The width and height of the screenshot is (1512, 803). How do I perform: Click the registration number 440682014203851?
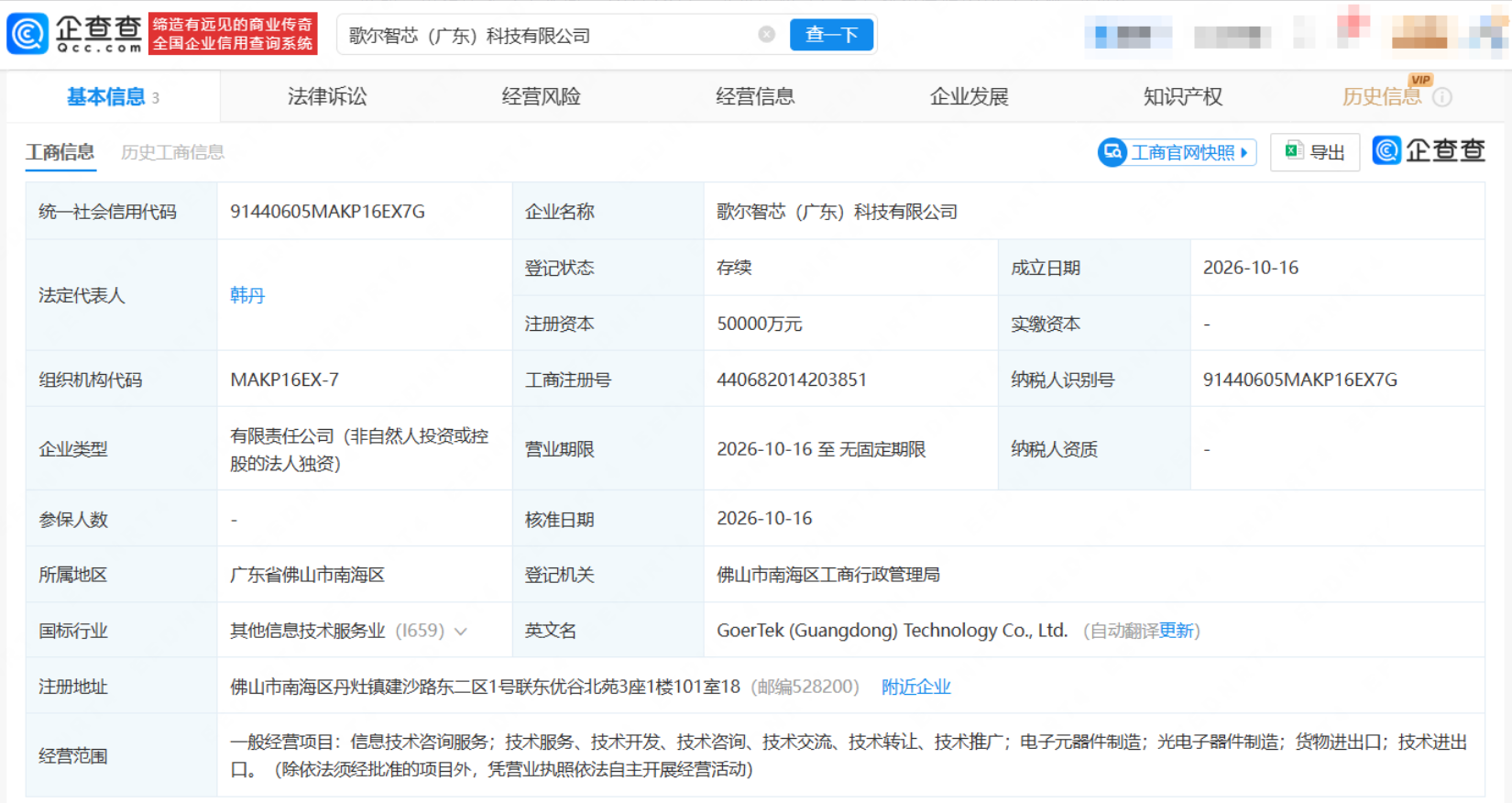click(x=792, y=379)
